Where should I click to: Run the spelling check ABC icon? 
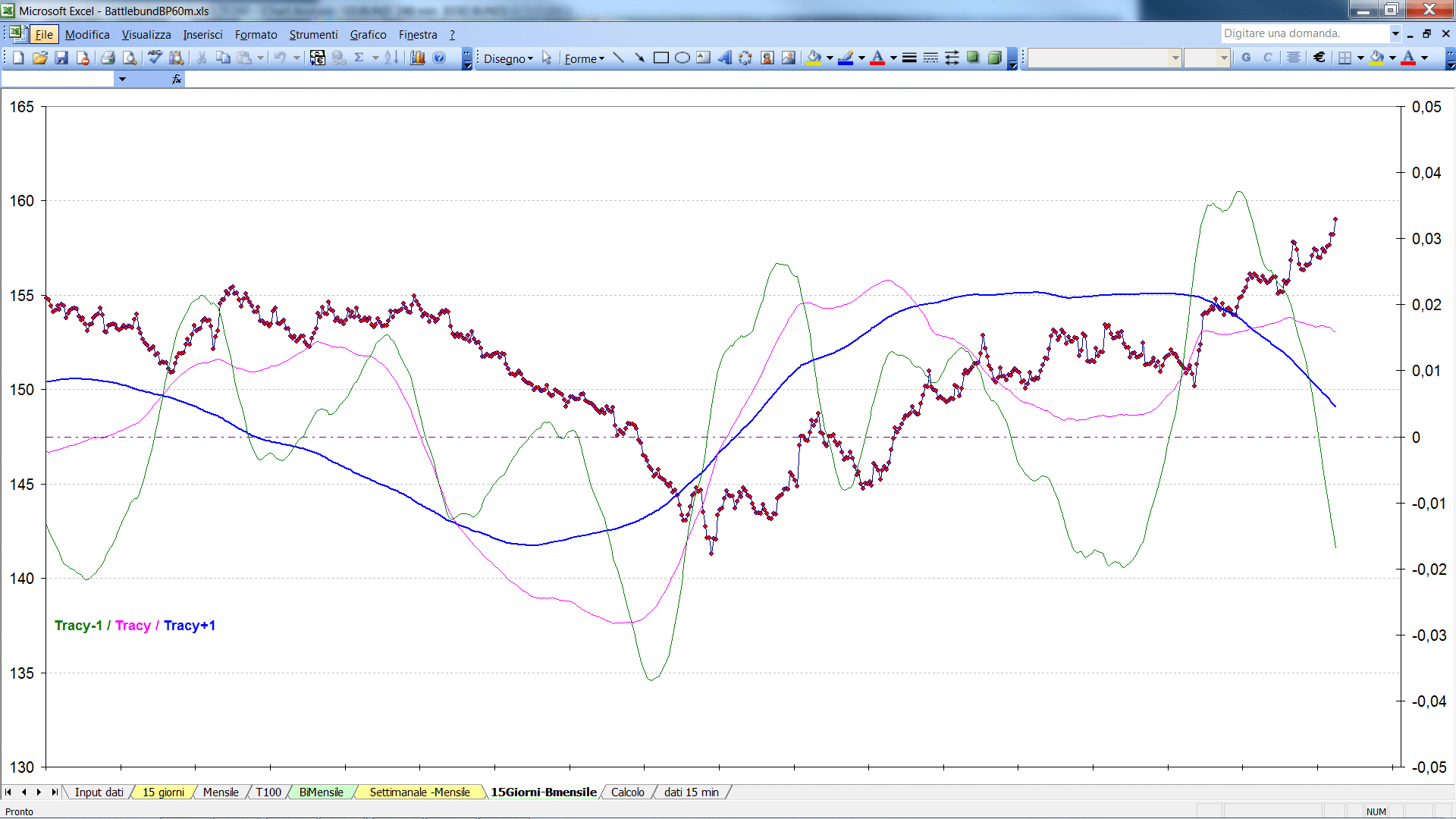click(155, 58)
